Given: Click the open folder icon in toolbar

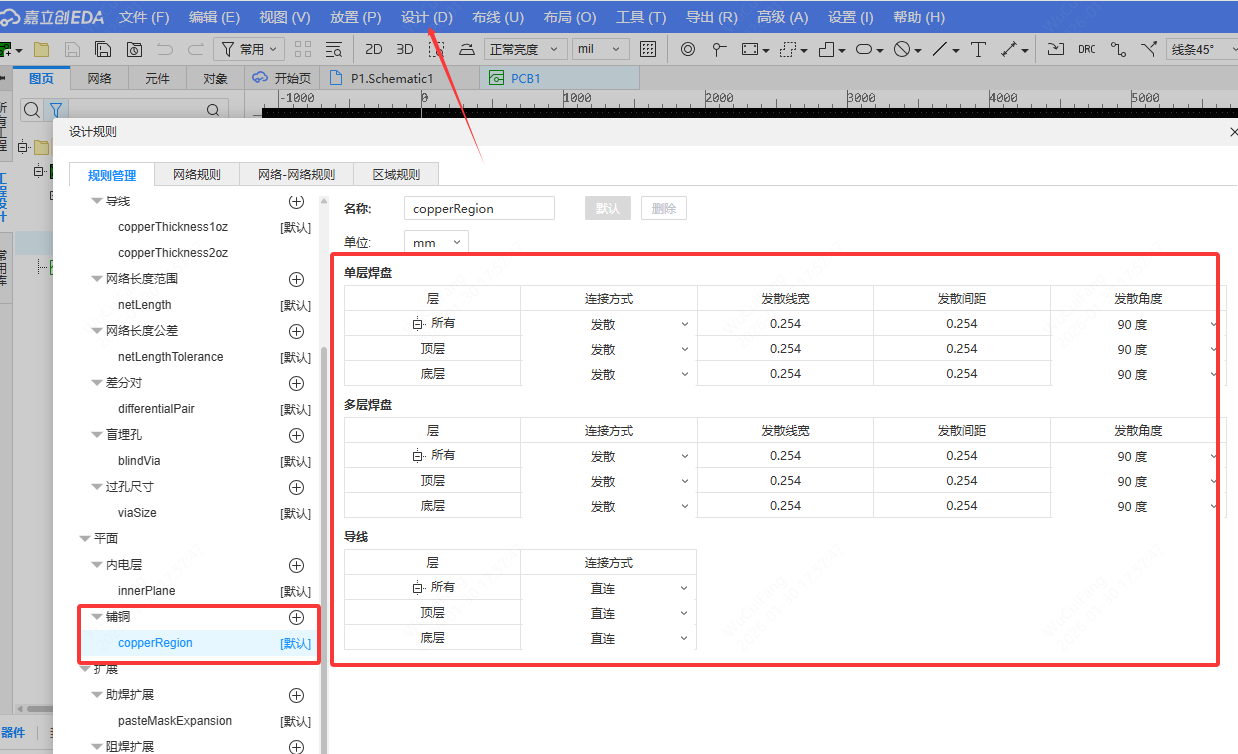Looking at the screenshot, I should (41, 49).
